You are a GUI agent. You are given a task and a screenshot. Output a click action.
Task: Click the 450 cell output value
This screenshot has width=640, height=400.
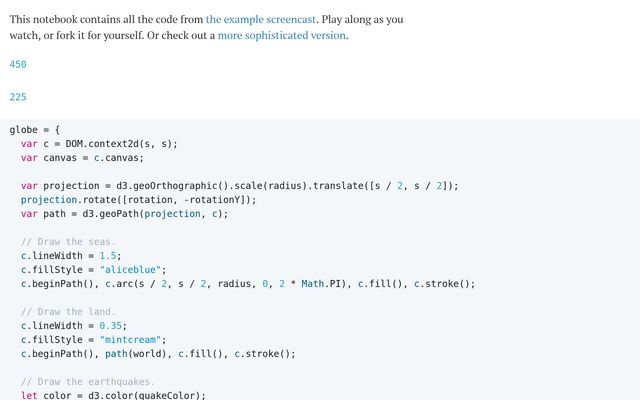pos(18,64)
